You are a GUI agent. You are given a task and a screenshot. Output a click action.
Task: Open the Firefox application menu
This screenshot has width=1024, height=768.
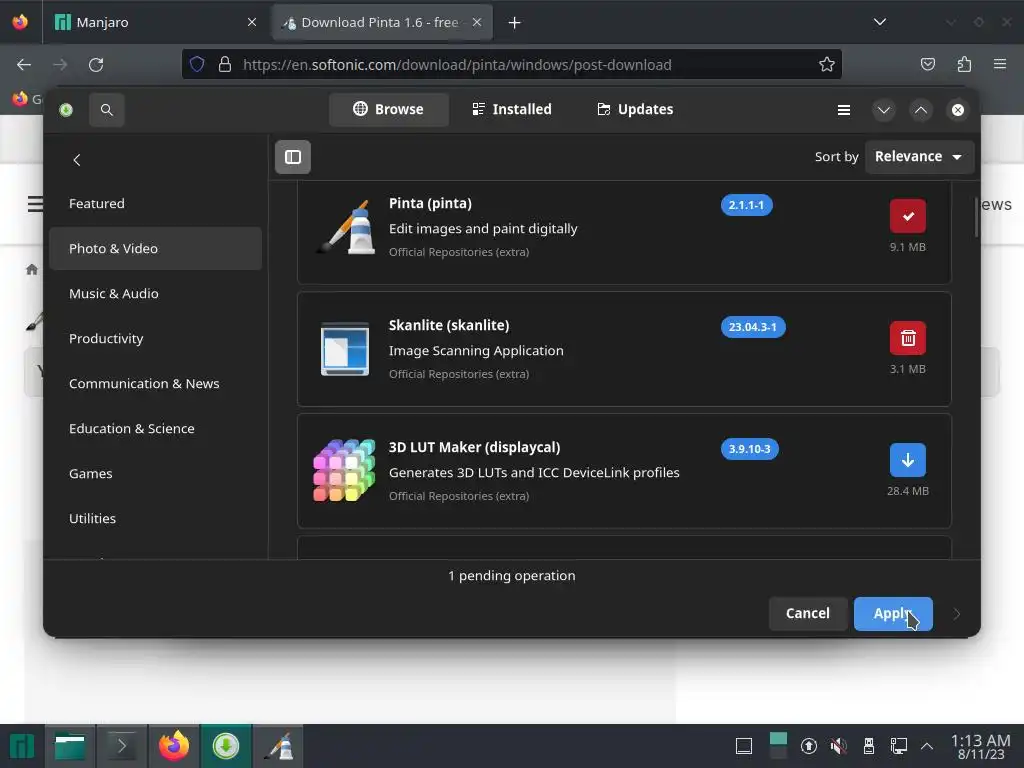click(x=1000, y=64)
